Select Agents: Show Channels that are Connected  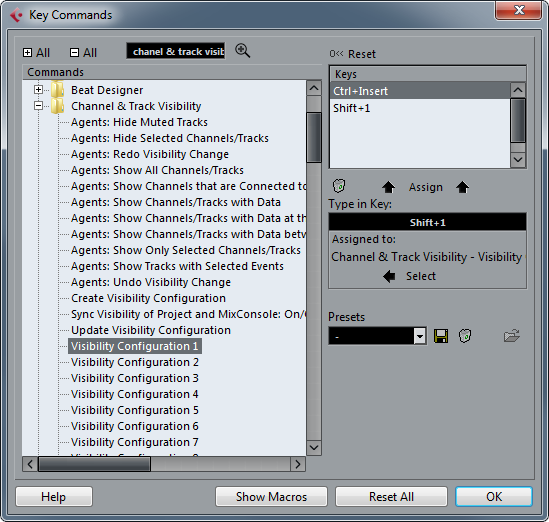click(188, 186)
